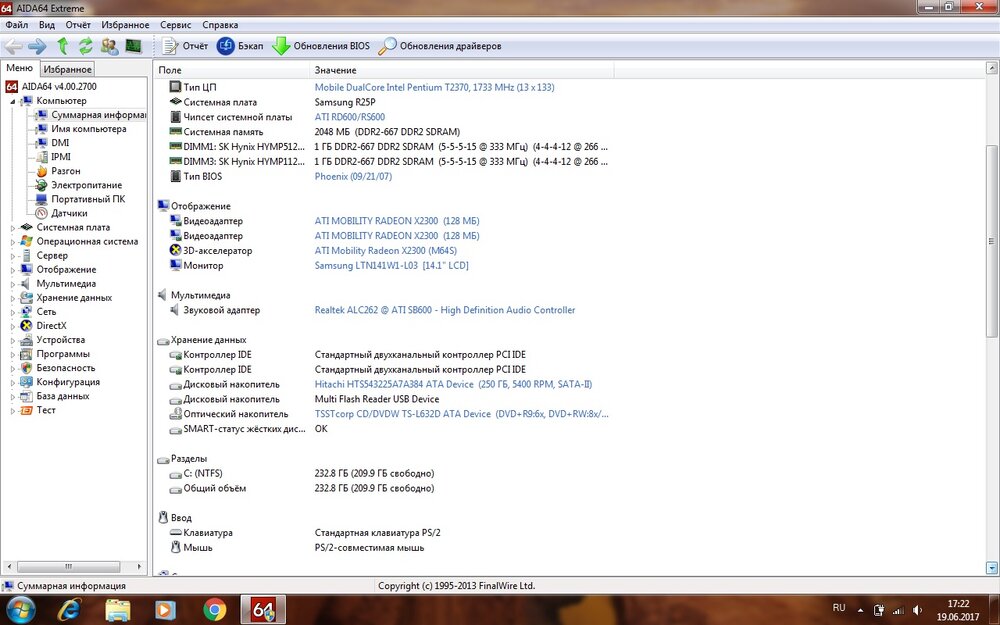Expand the Системная плата tree node

[x=13, y=228]
